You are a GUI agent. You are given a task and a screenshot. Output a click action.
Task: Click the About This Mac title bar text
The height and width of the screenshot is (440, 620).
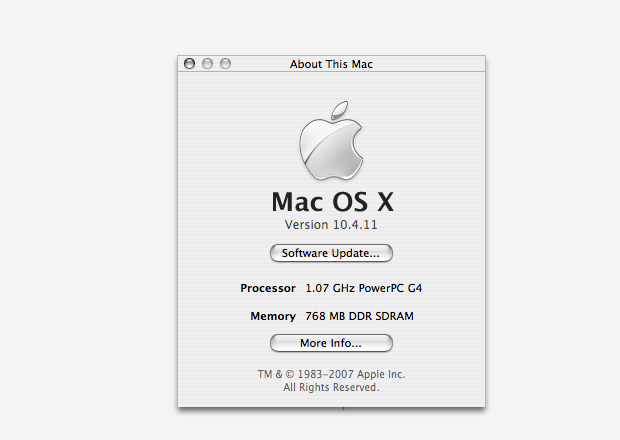331,64
